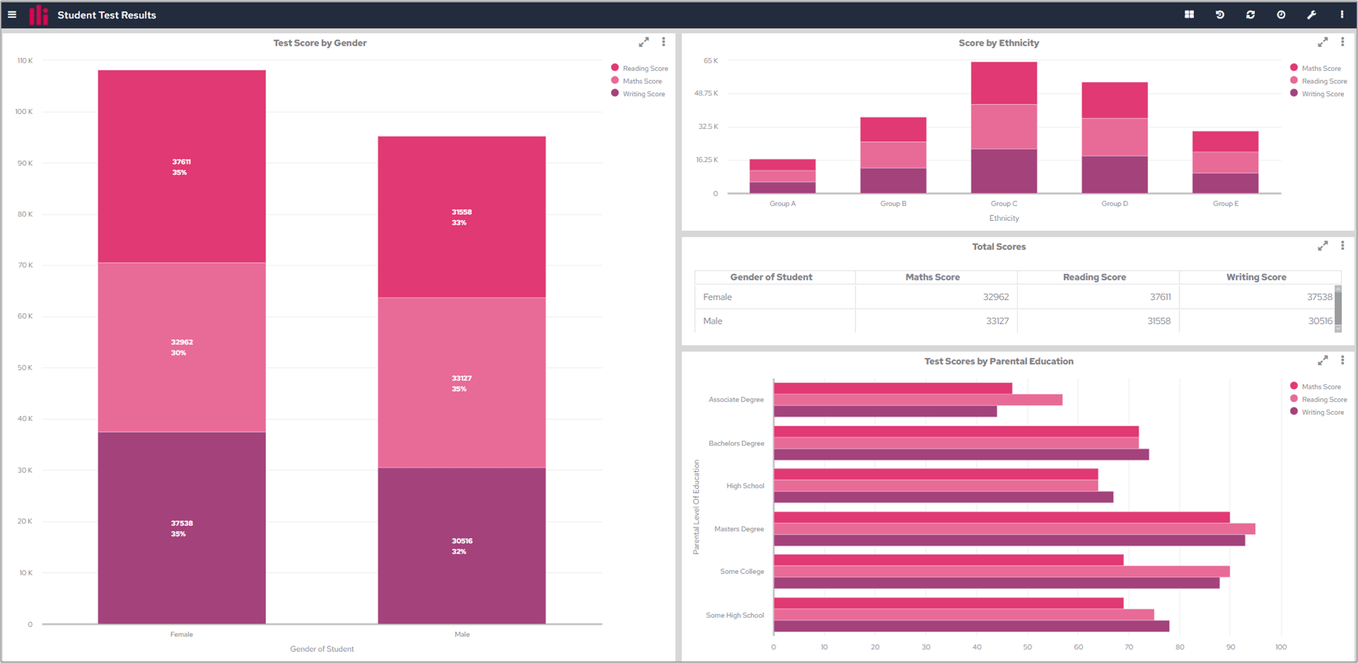Toggle Reading Score legend in Parental Education chart
Screen dimensions: 1358x663
[1319, 399]
